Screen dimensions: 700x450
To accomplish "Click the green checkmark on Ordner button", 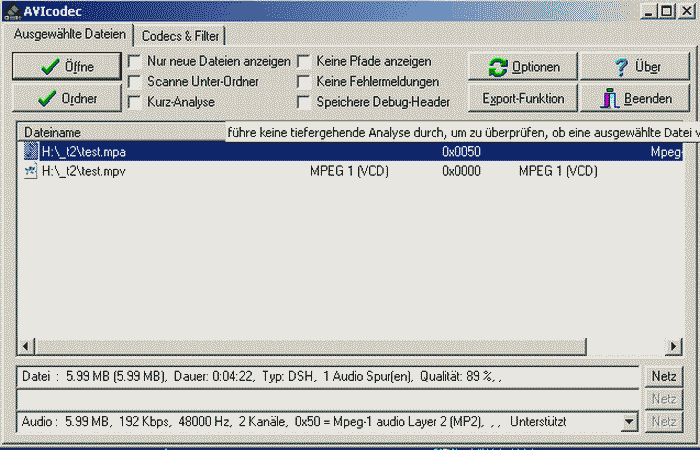I will coord(45,99).
